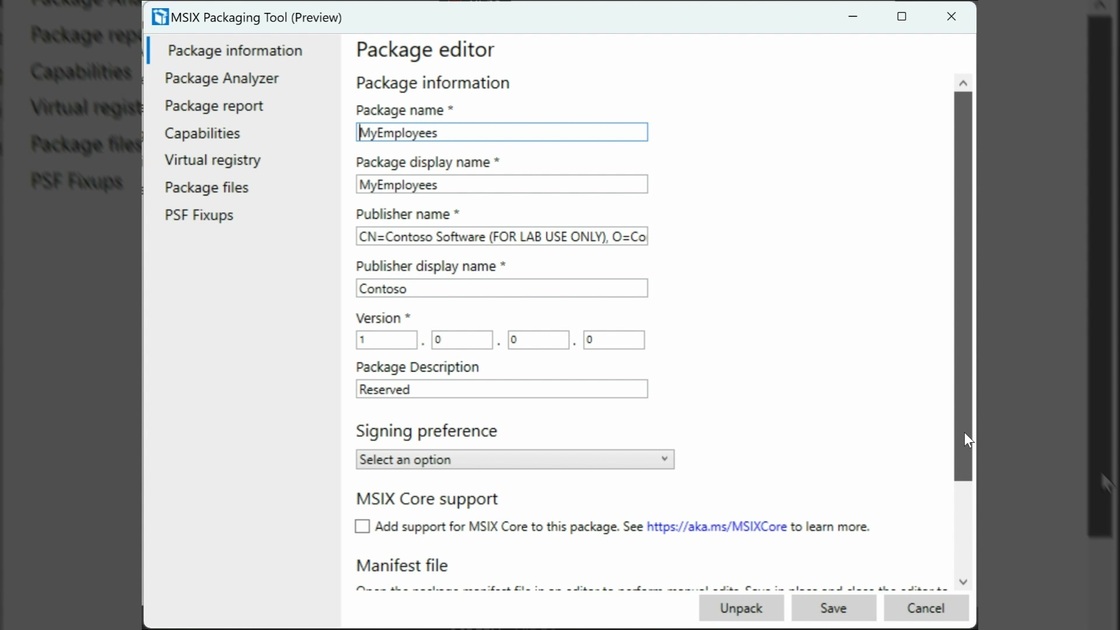Open the Package Analyzer tab
This screenshot has height=630, width=1120.
click(221, 78)
